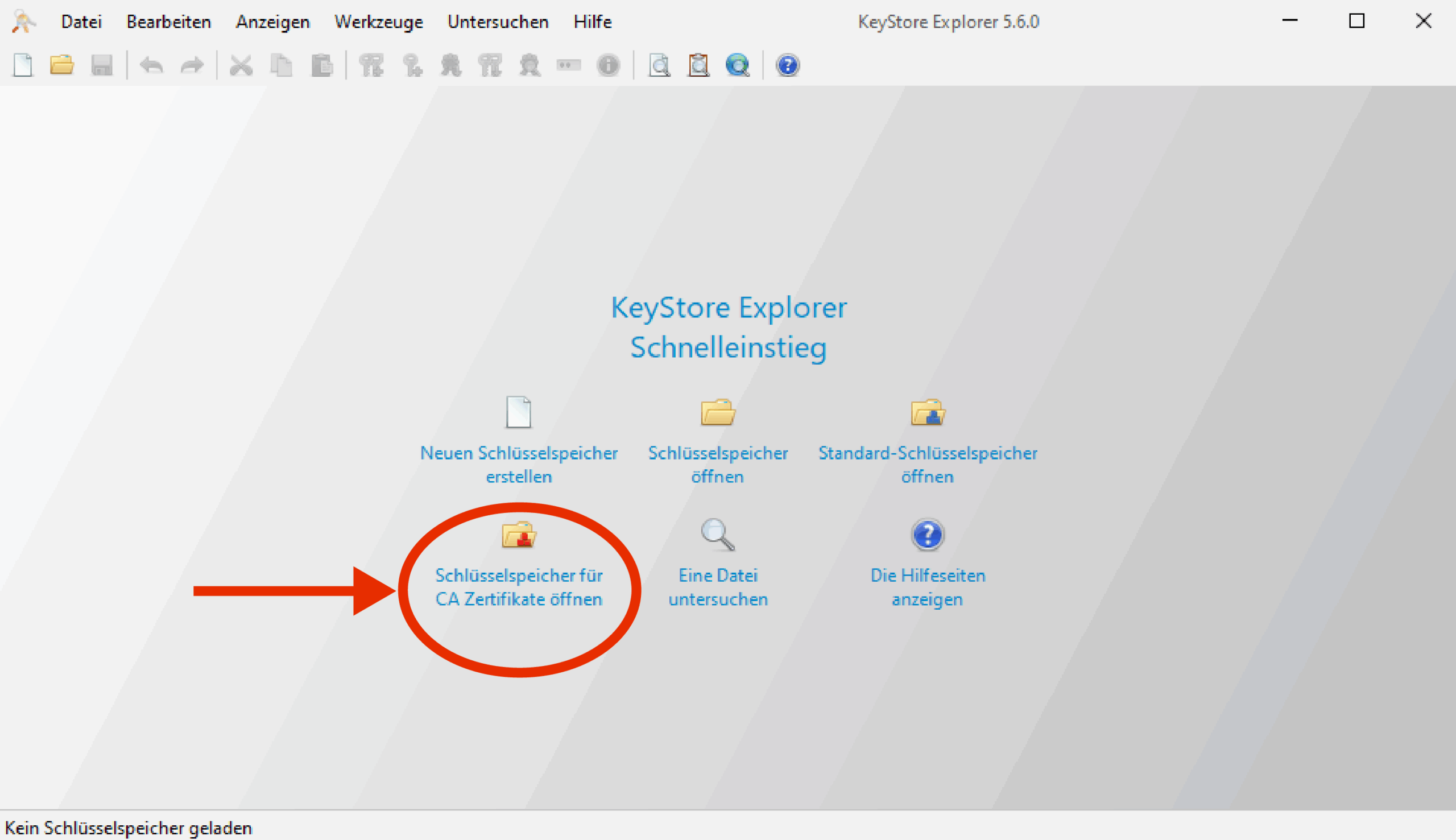The height and width of the screenshot is (840, 1456).
Task: Click the Generate Key Pair toolbar icon
Action: pos(371,65)
